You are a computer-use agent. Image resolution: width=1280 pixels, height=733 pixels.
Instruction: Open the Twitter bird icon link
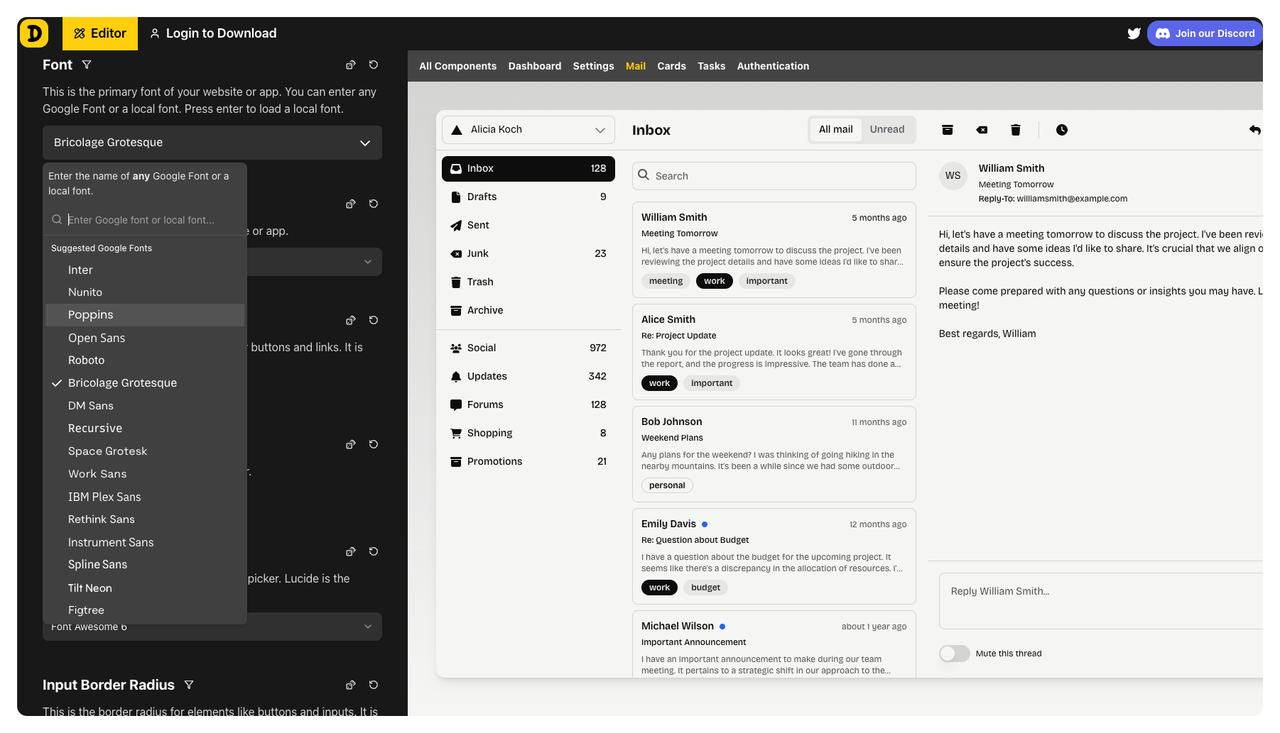pos(1134,33)
